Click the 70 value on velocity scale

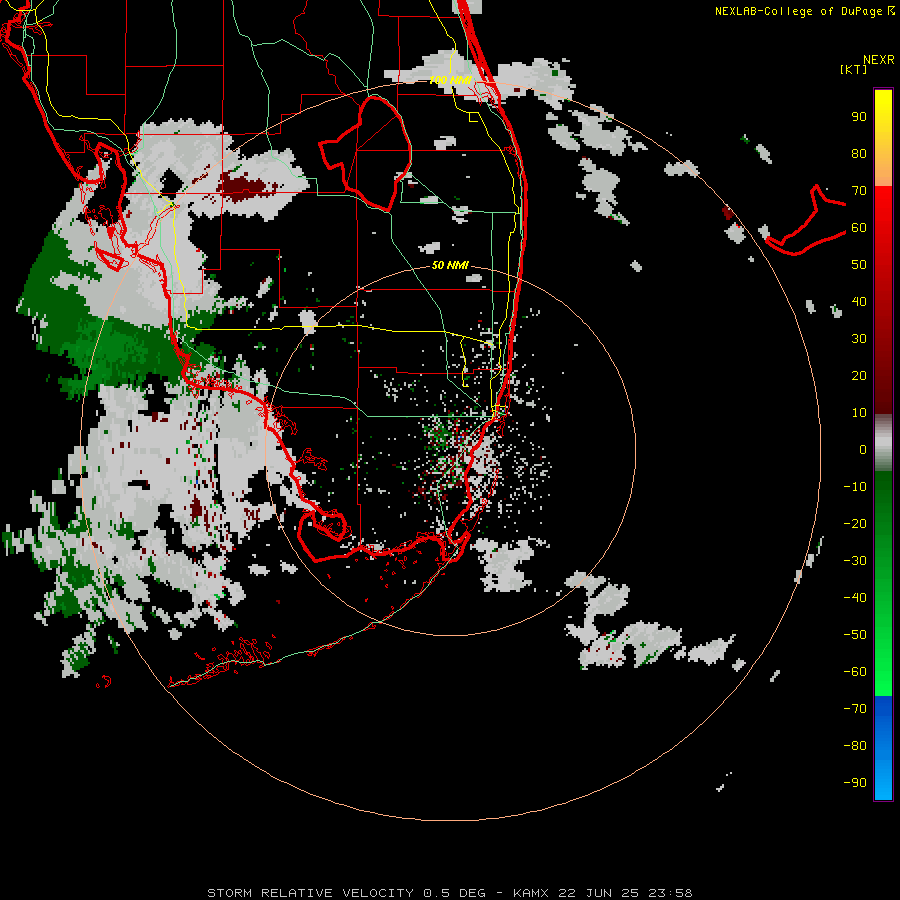(x=859, y=191)
